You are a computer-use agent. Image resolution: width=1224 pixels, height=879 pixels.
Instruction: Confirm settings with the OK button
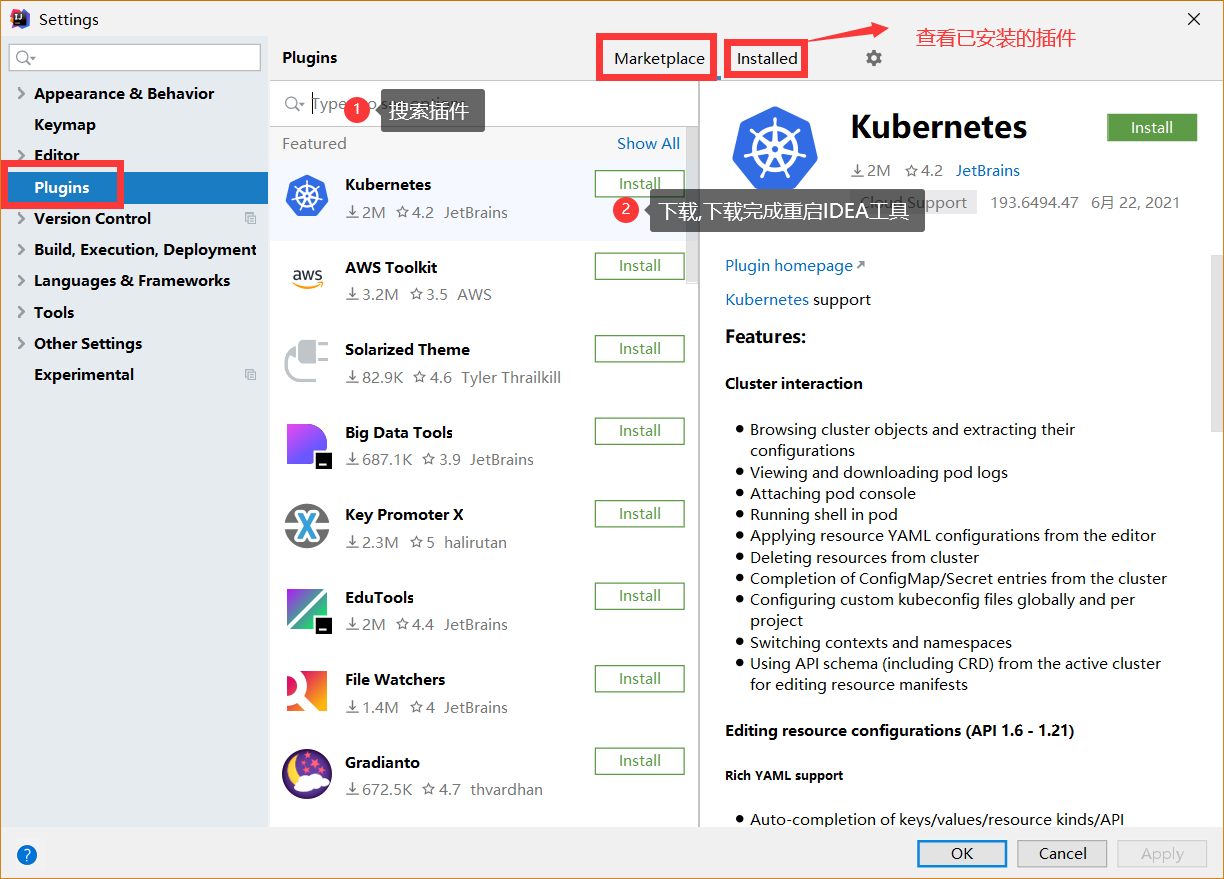[962, 853]
